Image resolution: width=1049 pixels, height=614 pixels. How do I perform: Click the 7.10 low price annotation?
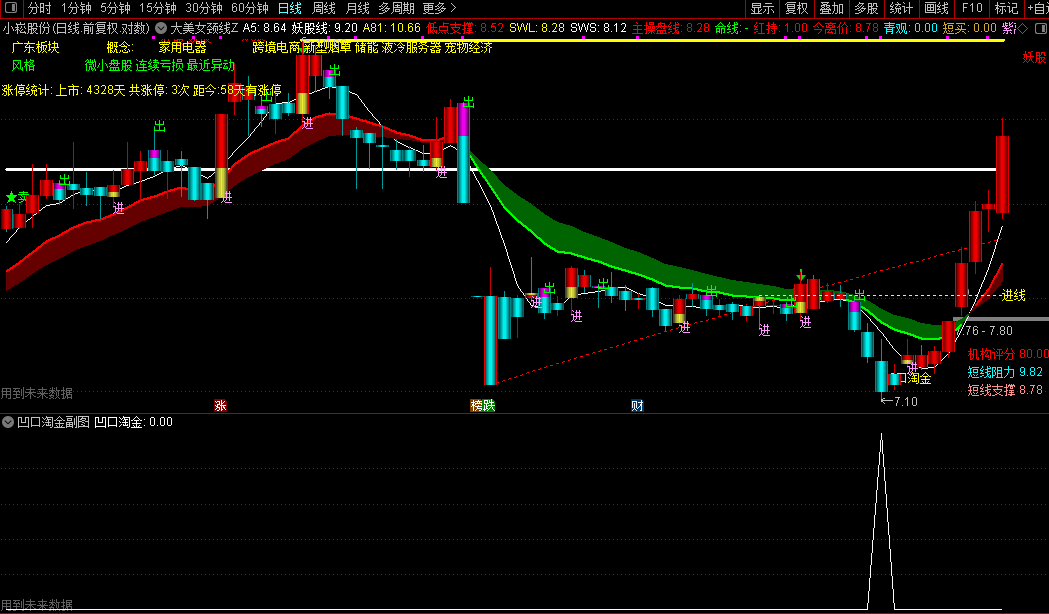click(x=899, y=401)
